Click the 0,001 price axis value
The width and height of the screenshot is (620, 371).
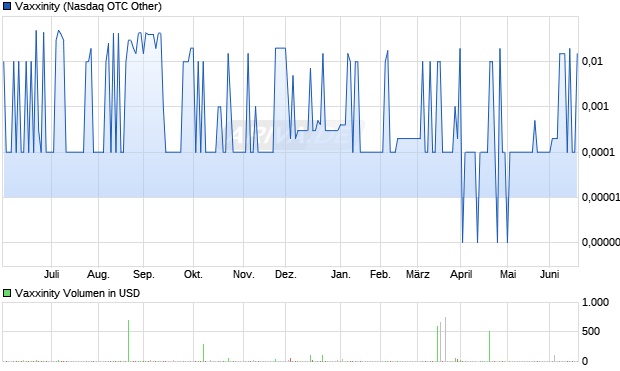point(595,106)
